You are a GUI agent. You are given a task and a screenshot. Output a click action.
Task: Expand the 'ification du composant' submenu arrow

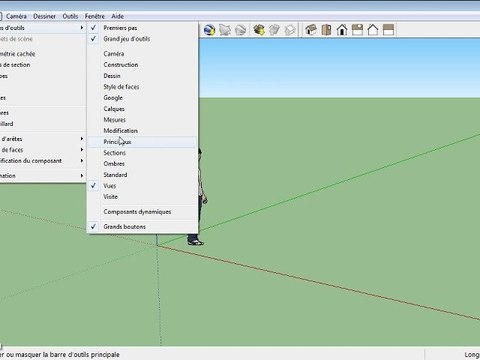tap(82, 161)
